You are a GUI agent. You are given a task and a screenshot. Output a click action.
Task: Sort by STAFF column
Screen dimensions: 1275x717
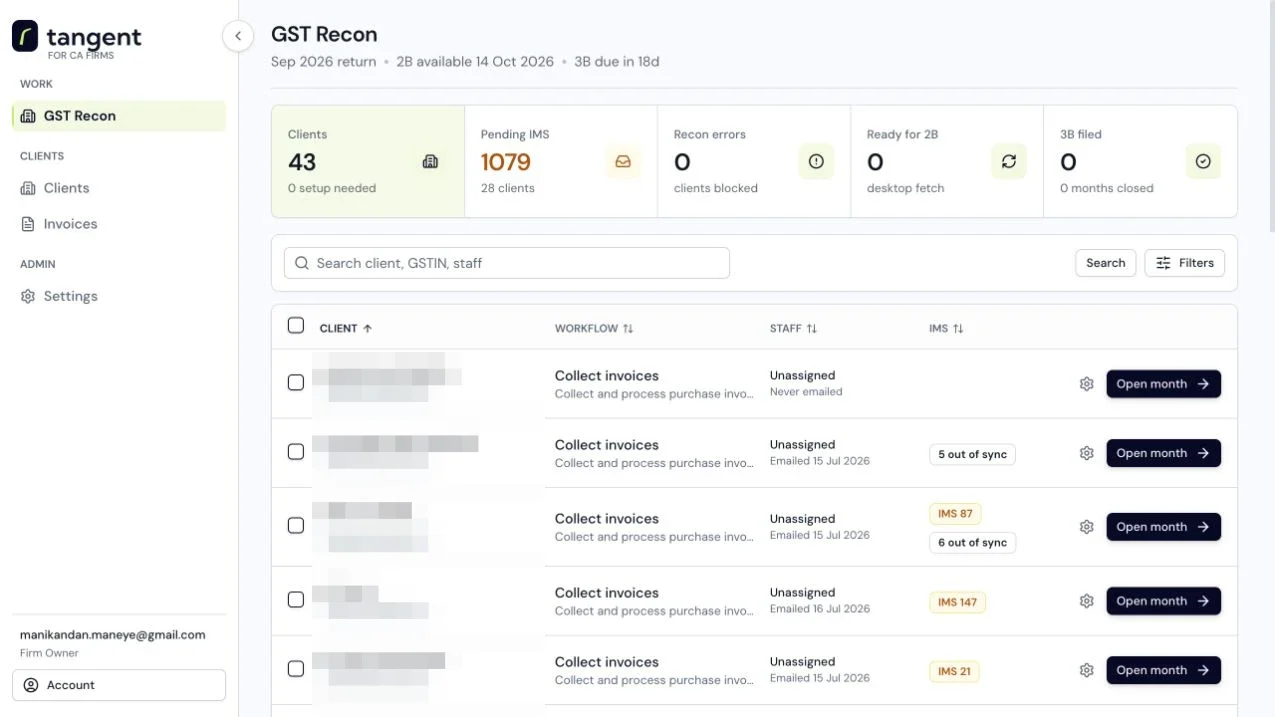(x=793, y=328)
